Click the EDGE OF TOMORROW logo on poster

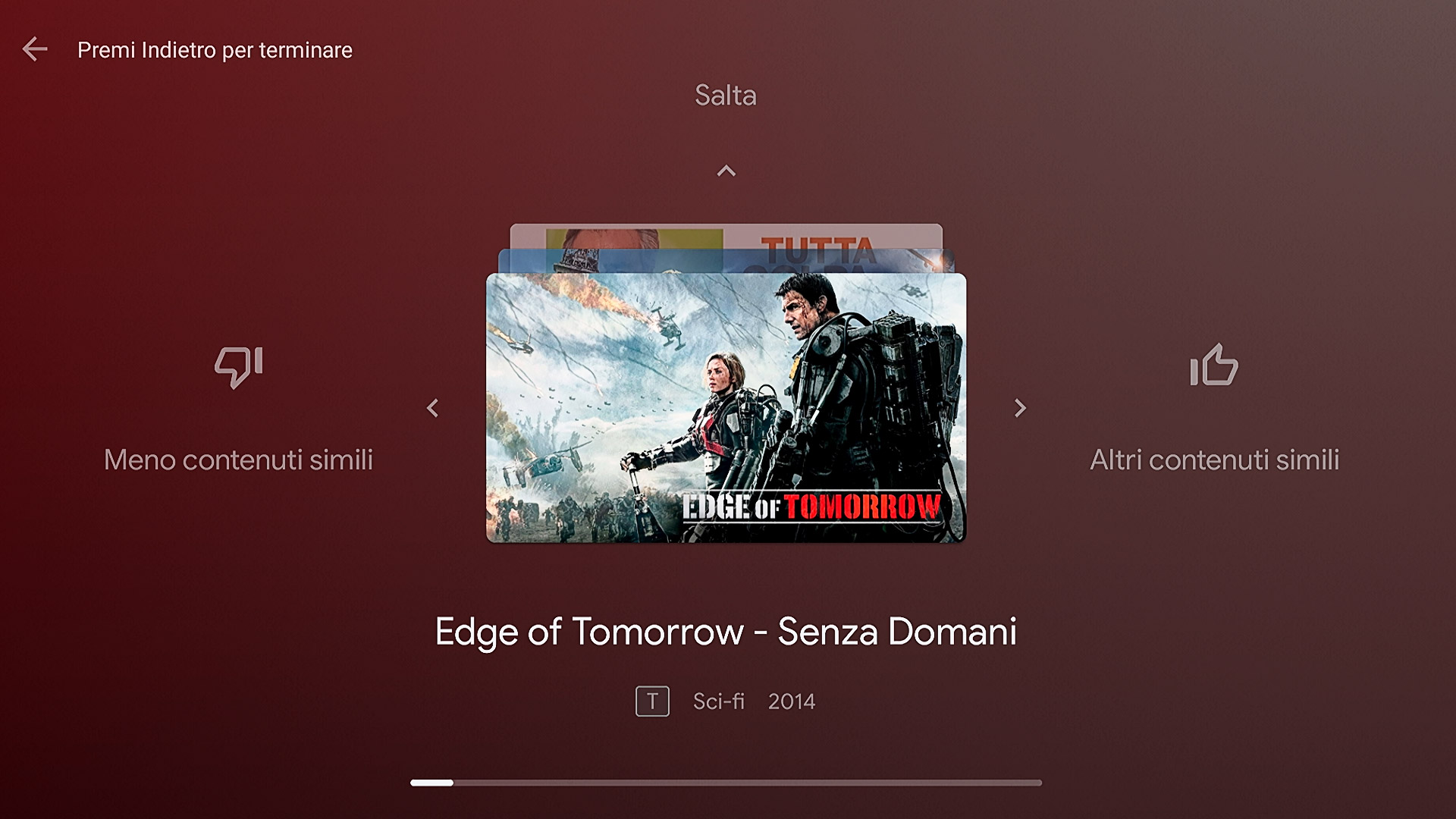[x=811, y=507]
